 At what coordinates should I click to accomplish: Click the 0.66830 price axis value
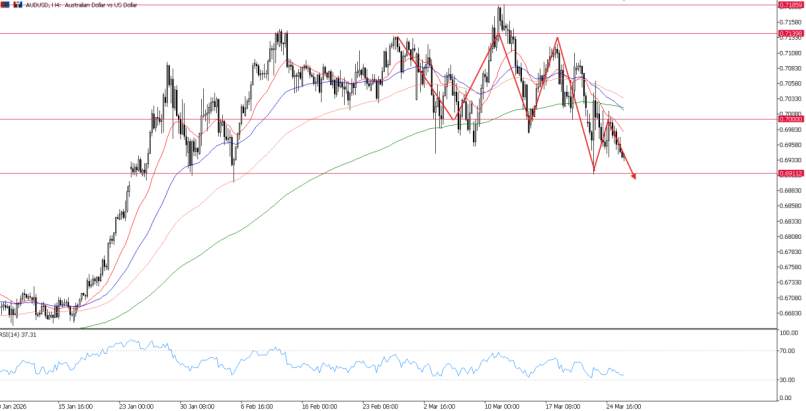click(x=792, y=313)
